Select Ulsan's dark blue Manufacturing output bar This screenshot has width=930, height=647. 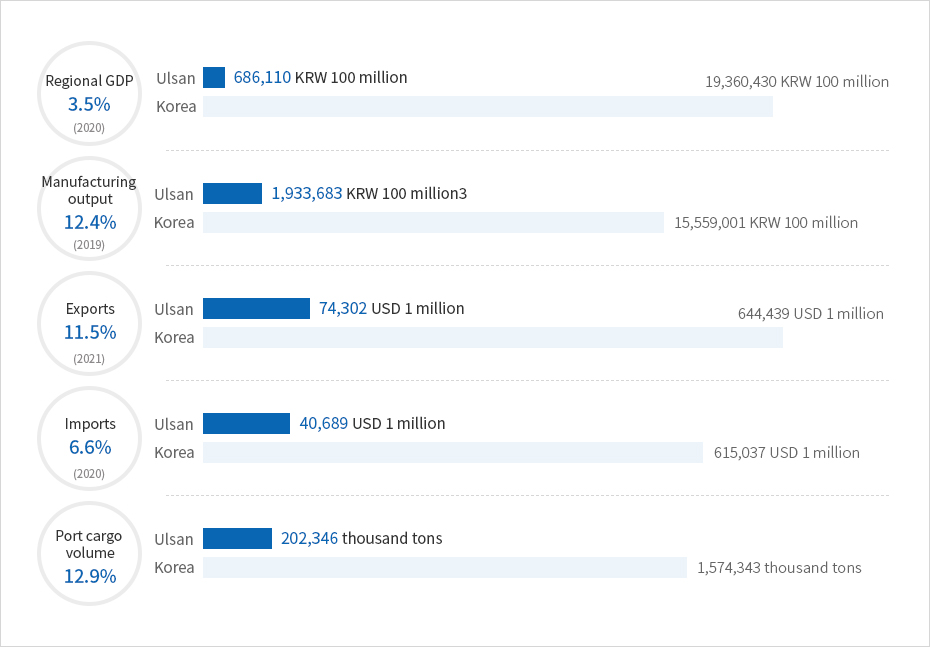pyautogui.click(x=232, y=193)
